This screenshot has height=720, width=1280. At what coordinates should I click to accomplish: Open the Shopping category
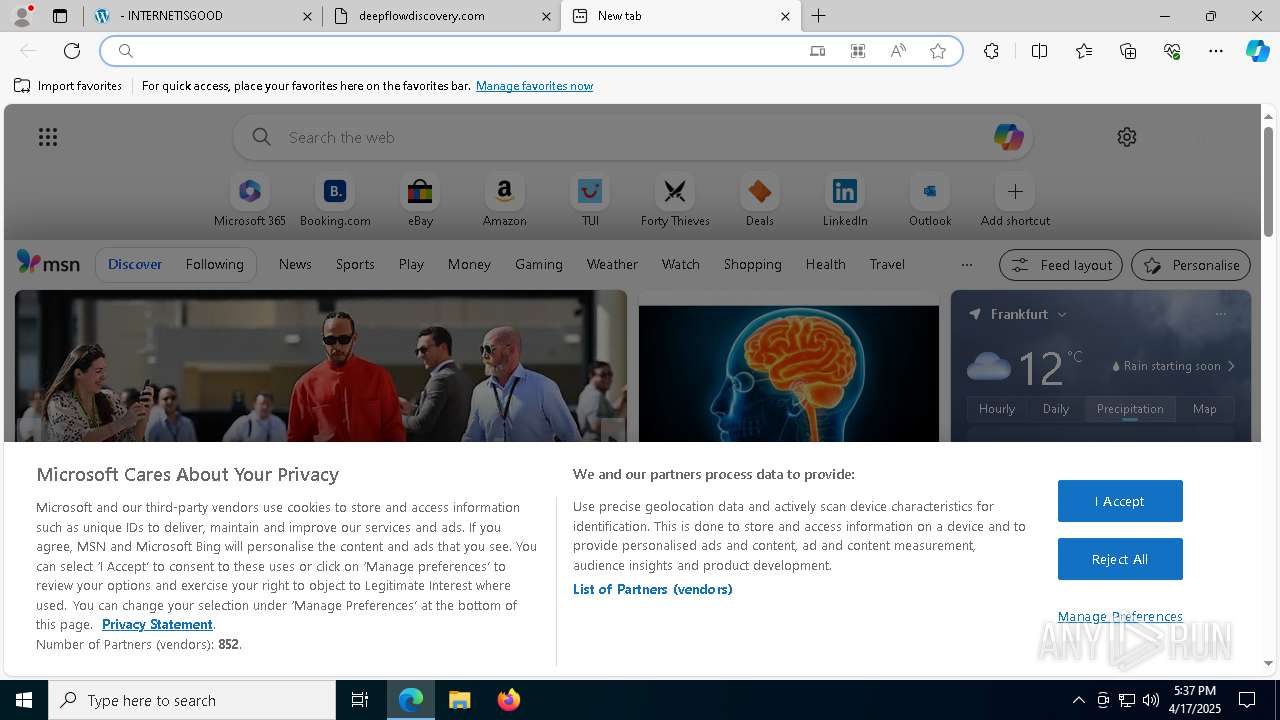[x=753, y=264]
